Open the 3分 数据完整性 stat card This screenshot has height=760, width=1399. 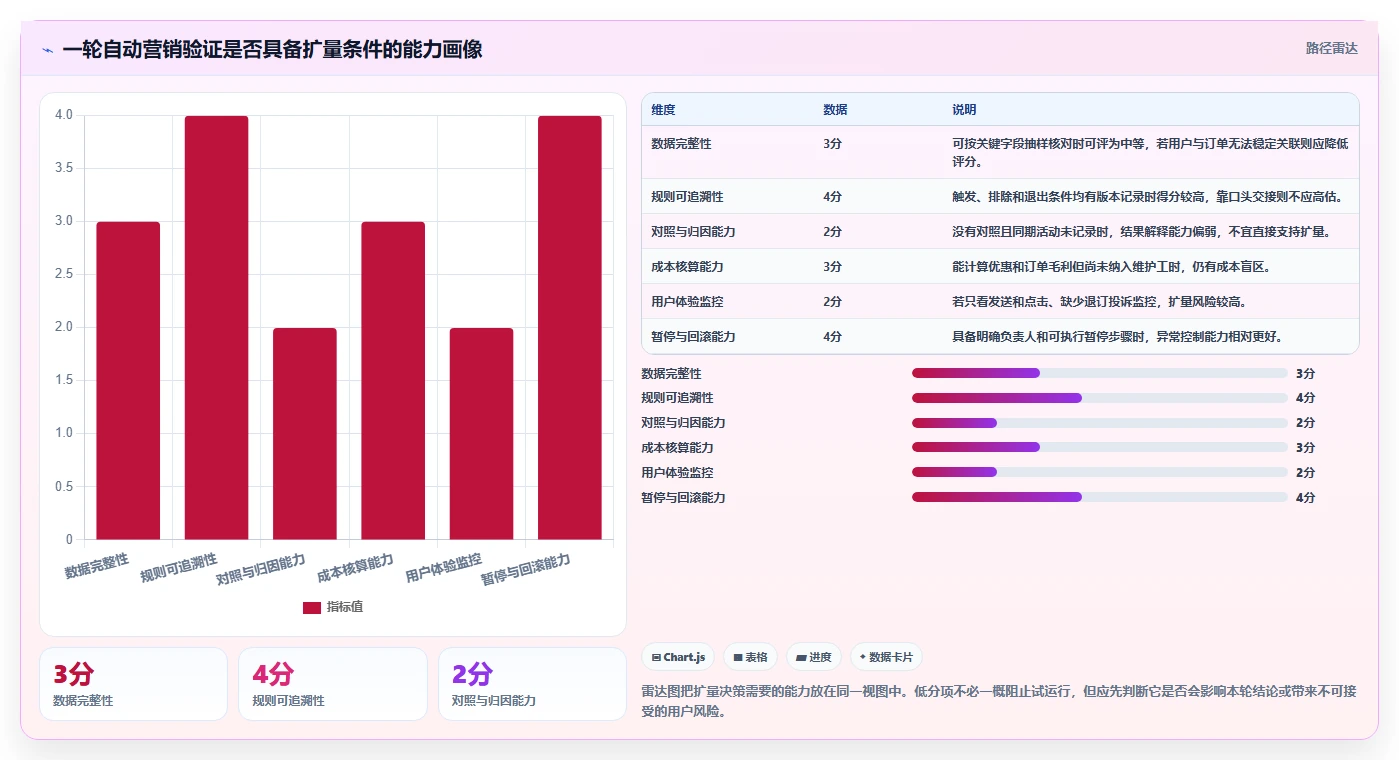[133, 684]
